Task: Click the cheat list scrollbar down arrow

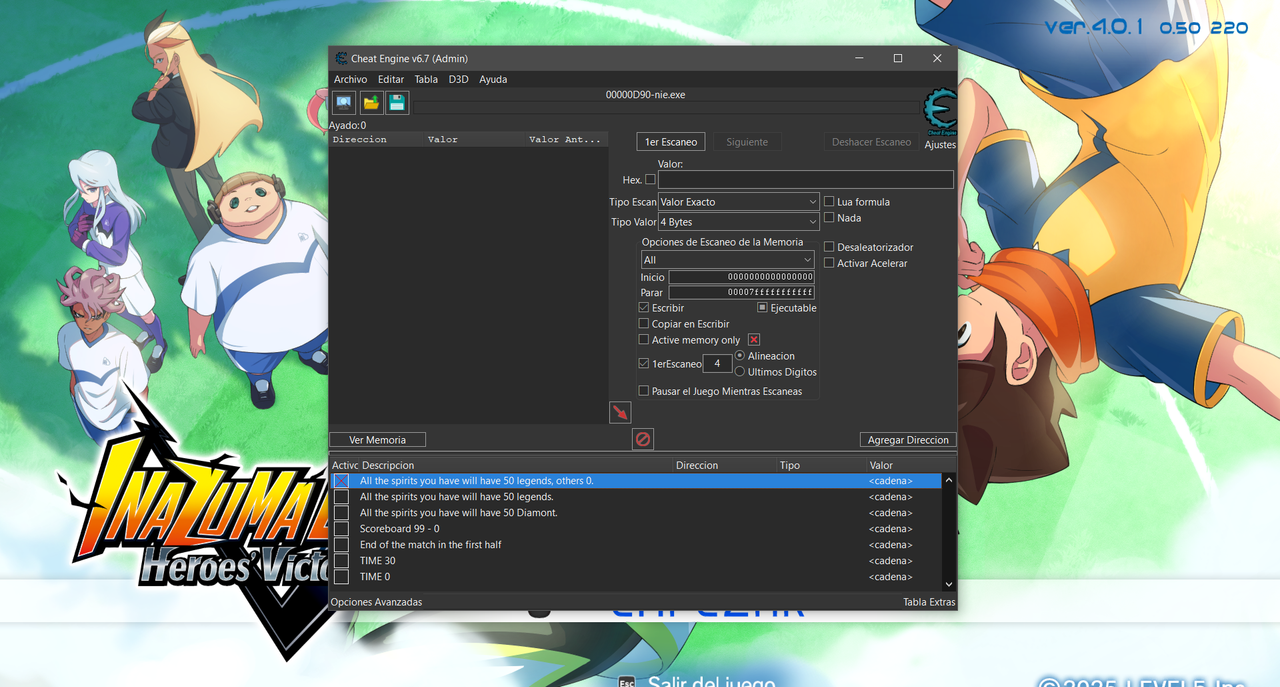Action: pyautogui.click(x=949, y=584)
